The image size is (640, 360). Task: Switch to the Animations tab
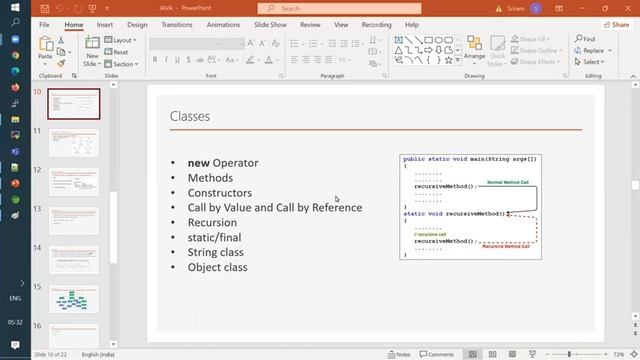point(223,24)
